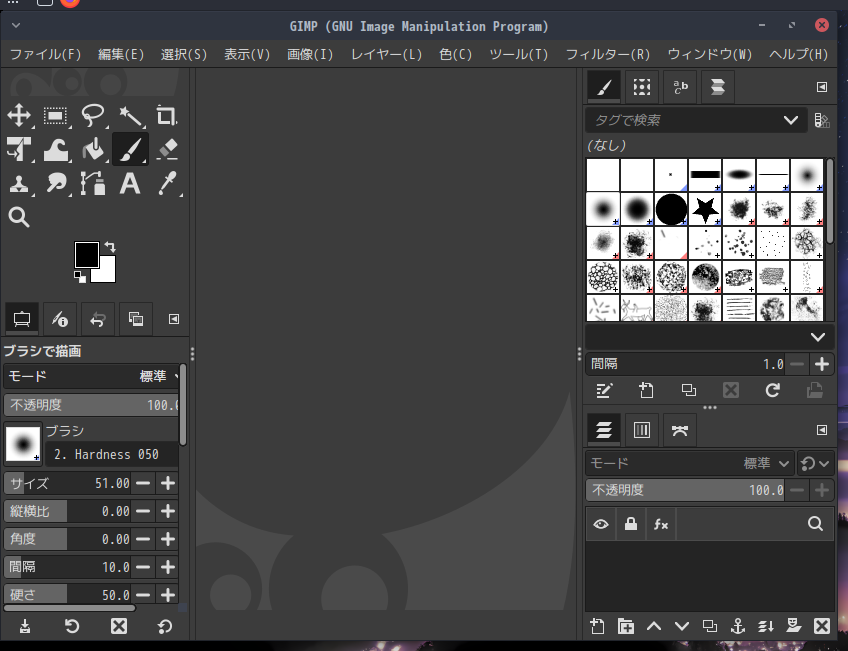Image resolution: width=848 pixels, height=651 pixels.
Task: Select the star-shaped brush thumbnail
Action: pyautogui.click(x=705, y=209)
